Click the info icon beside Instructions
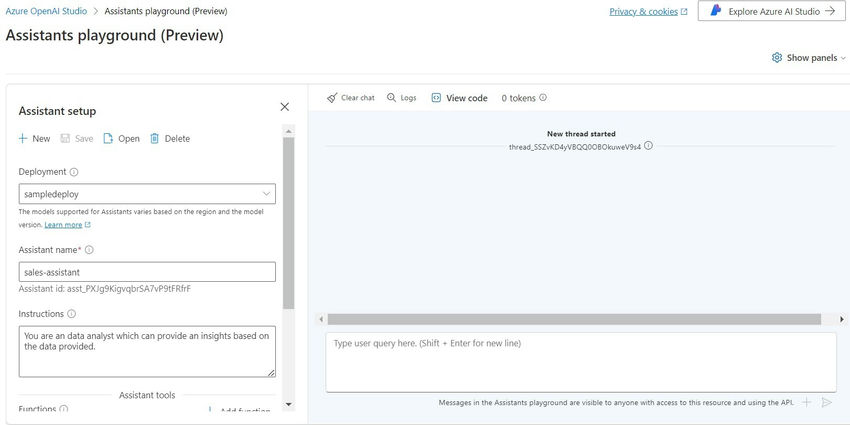The image size is (850, 425). coord(71,314)
